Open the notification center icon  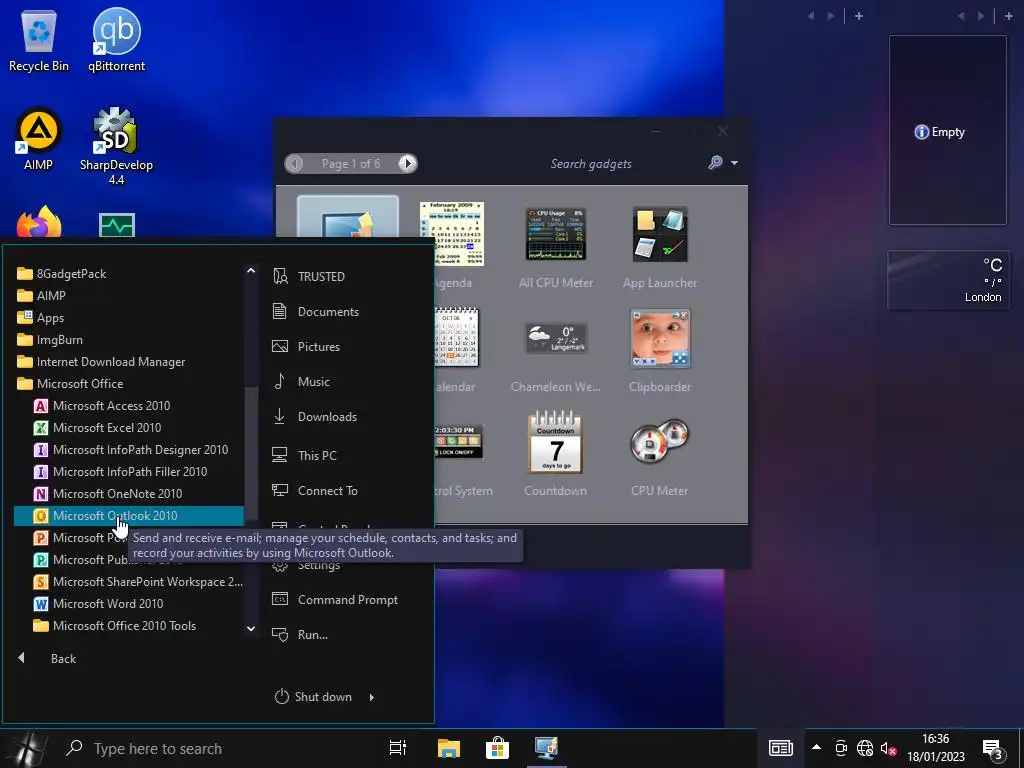tap(993, 749)
